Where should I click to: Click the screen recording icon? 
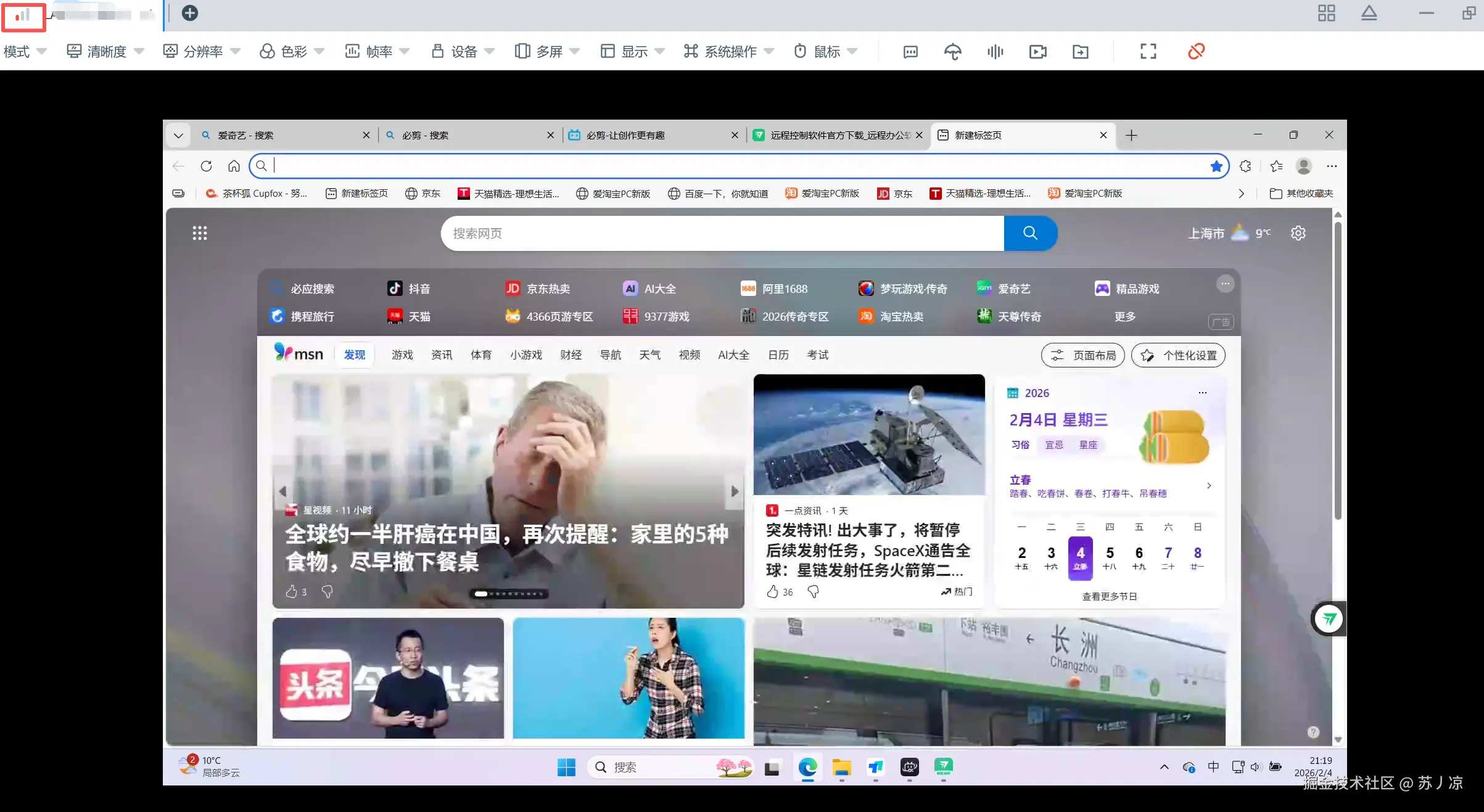pos(1037,51)
